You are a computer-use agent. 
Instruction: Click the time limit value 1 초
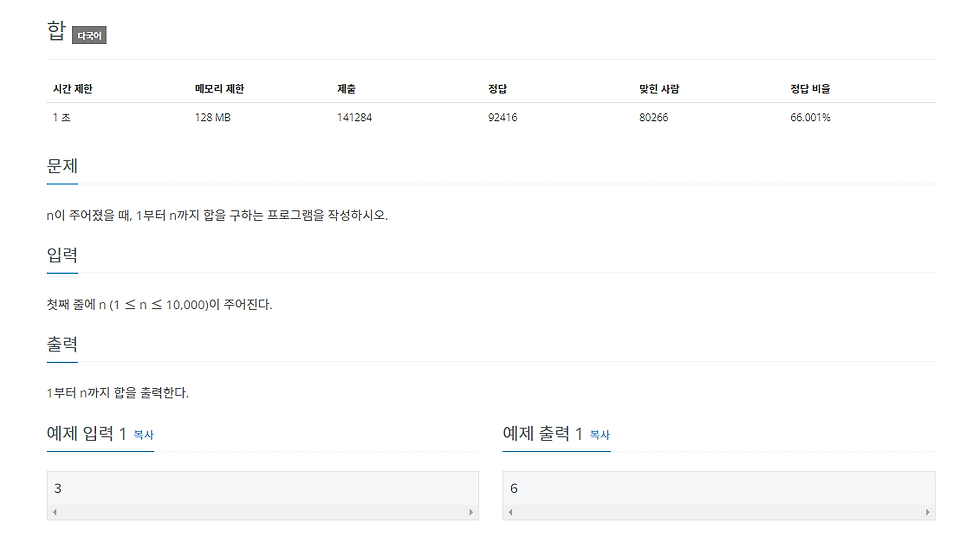tap(61, 117)
